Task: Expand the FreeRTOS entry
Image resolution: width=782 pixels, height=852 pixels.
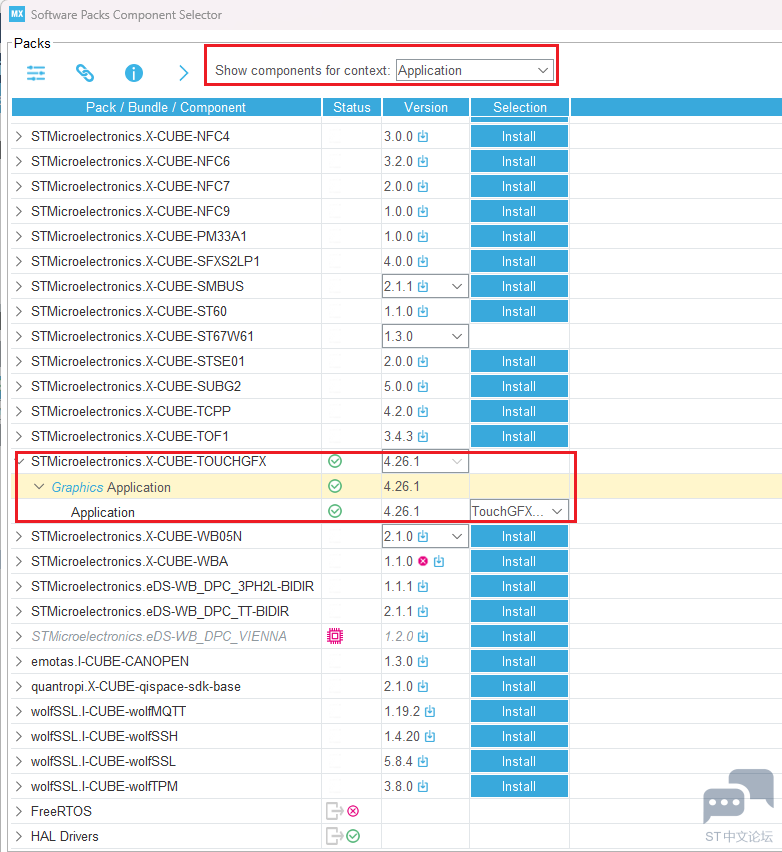Action: 19,811
